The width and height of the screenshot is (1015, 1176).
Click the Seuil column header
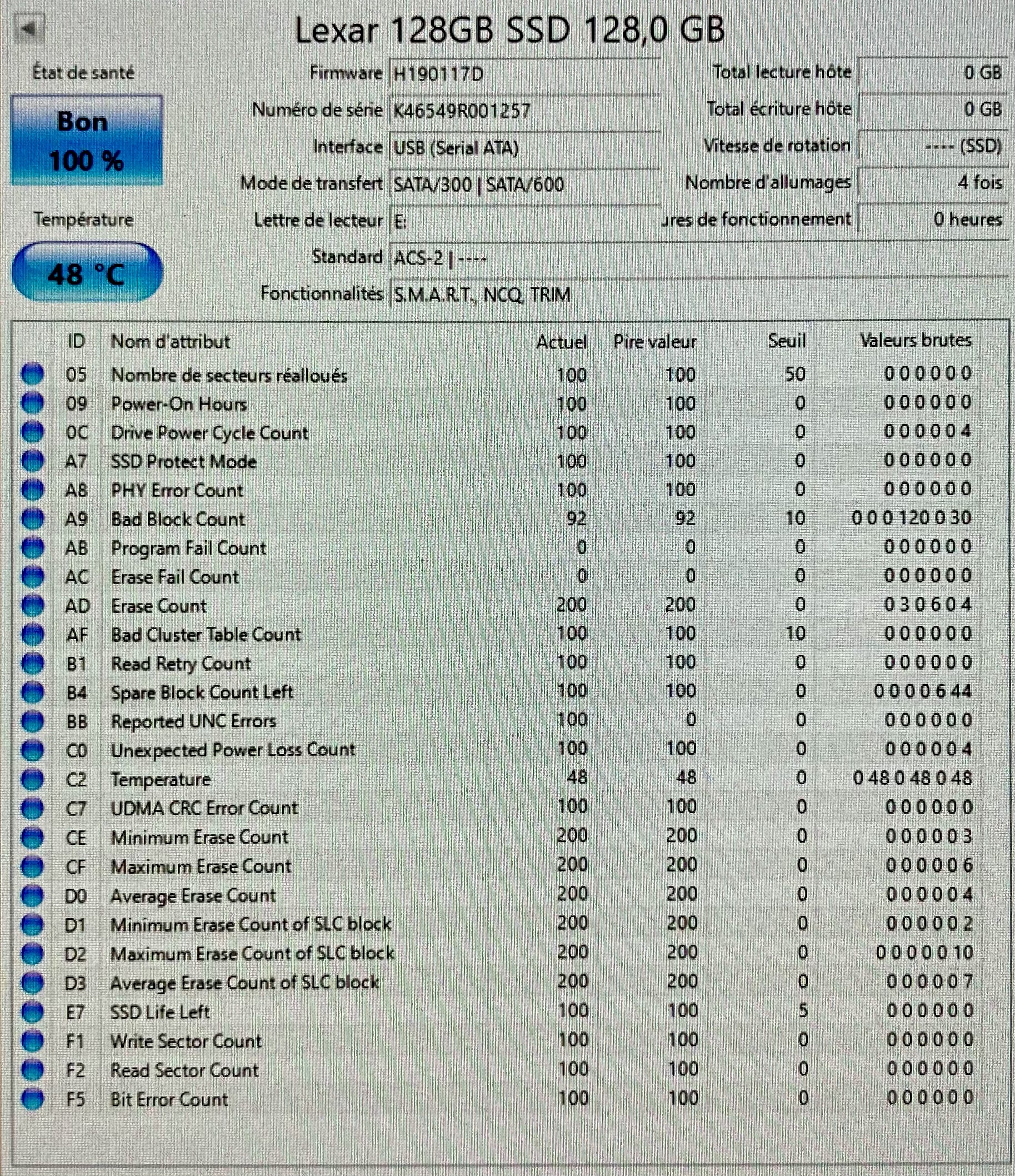click(x=787, y=341)
